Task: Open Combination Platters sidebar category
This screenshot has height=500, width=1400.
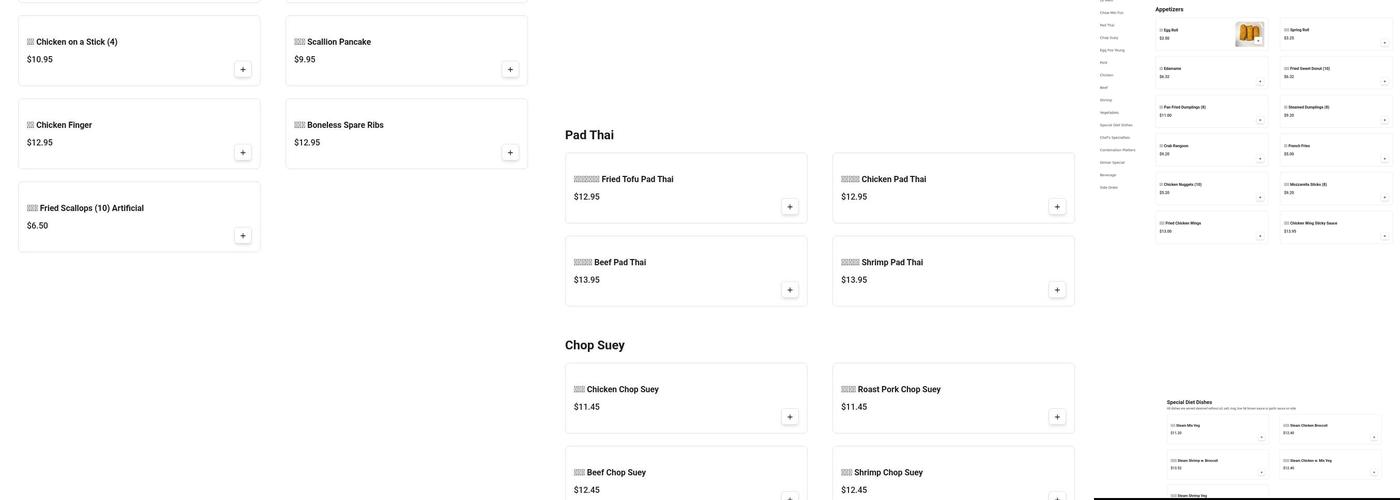Action: pyautogui.click(x=1117, y=150)
